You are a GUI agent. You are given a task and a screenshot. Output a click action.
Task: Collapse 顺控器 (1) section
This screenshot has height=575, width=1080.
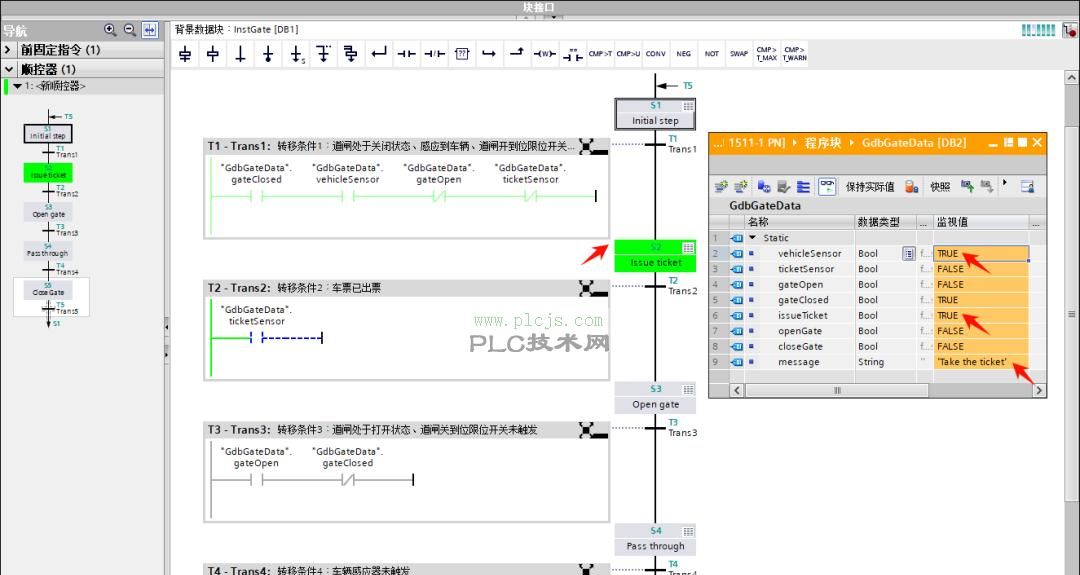point(8,69)
